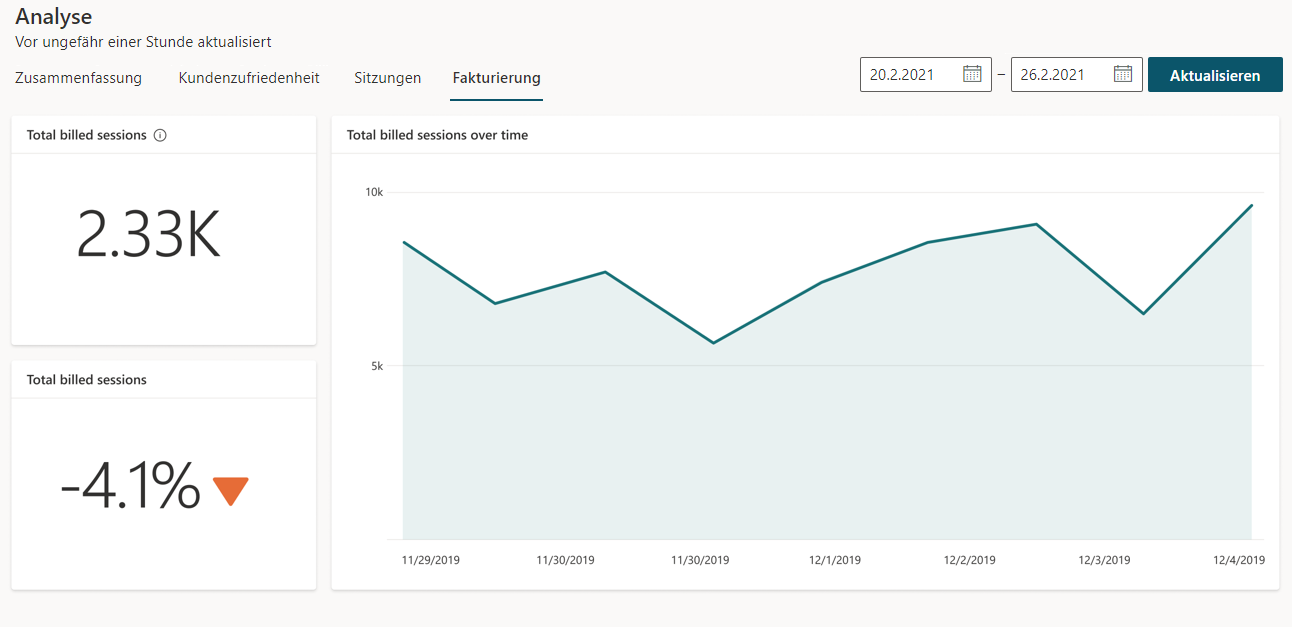Open the Kundenzufriedenheit tab
The width and height of the screenshot is (1292, 627).
[249, 78]
